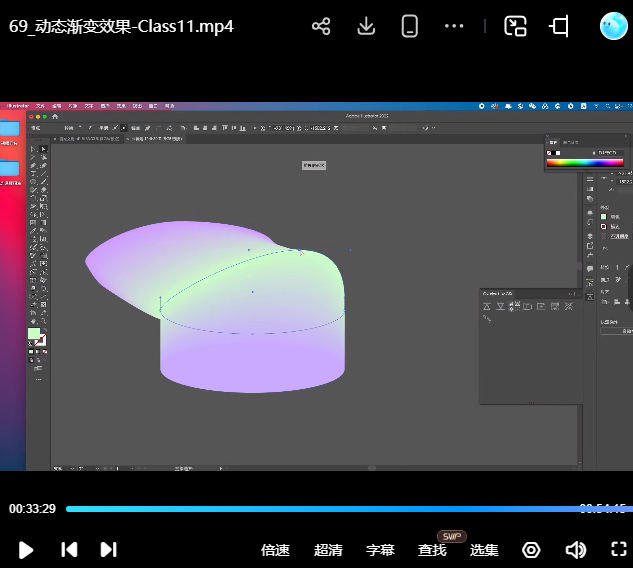Image resolution: width=633 pixels, height=568 pixels.
Task: Click the pin window icon beside avatar
Action: click(559, 27)
